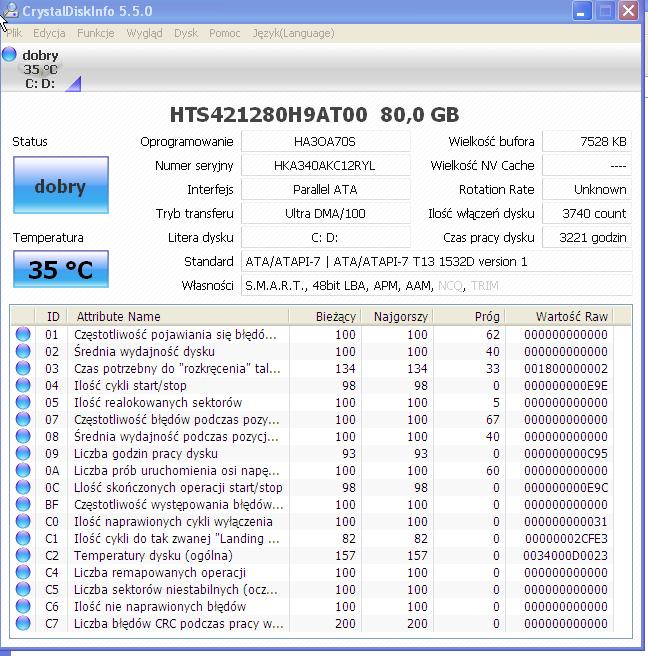Open the Pomoc menu

coord(225,33)
